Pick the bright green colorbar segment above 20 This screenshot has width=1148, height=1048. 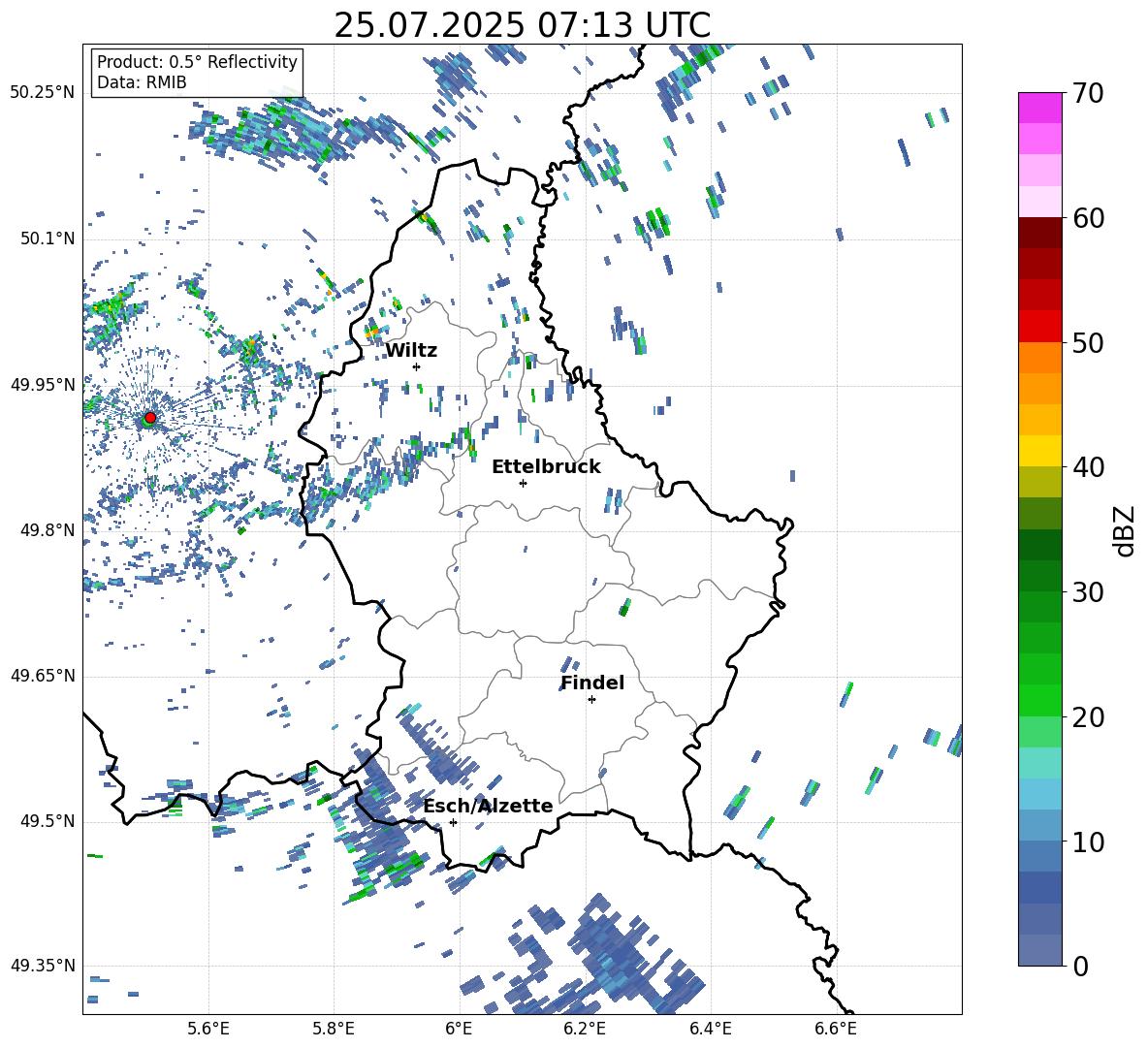point(1039,700)
